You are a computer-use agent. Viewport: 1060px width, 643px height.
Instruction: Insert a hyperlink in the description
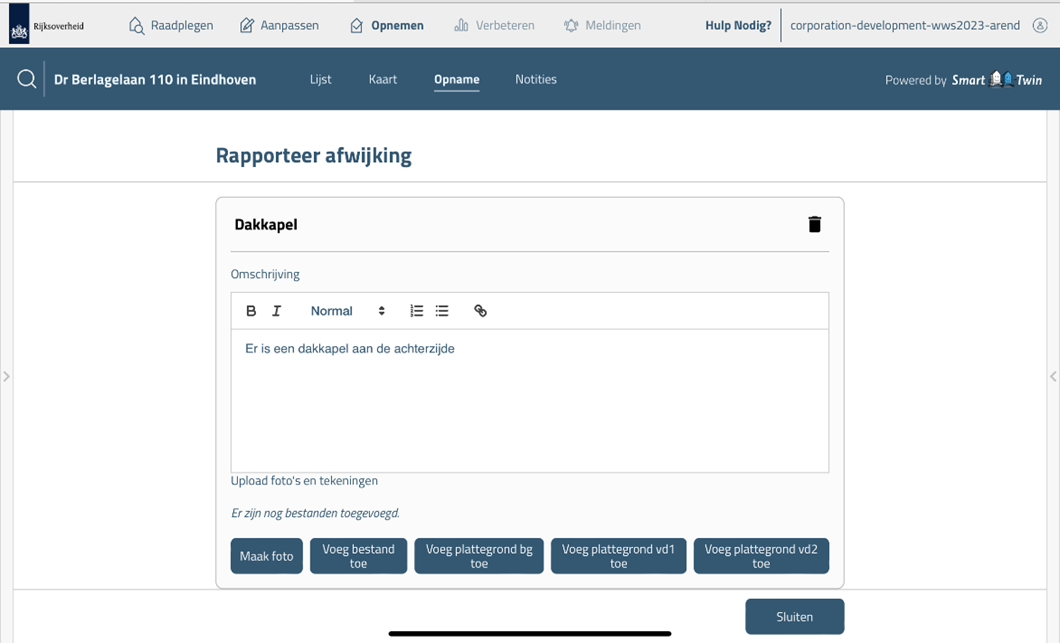point(480,311)
